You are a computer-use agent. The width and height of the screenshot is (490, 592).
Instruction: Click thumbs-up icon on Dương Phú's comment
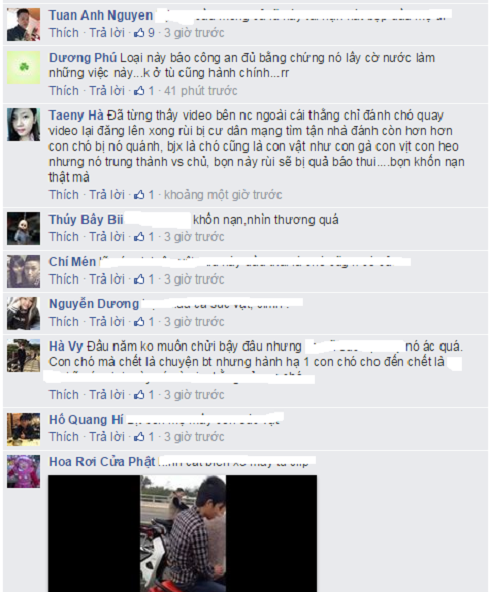tap(139, 91)
